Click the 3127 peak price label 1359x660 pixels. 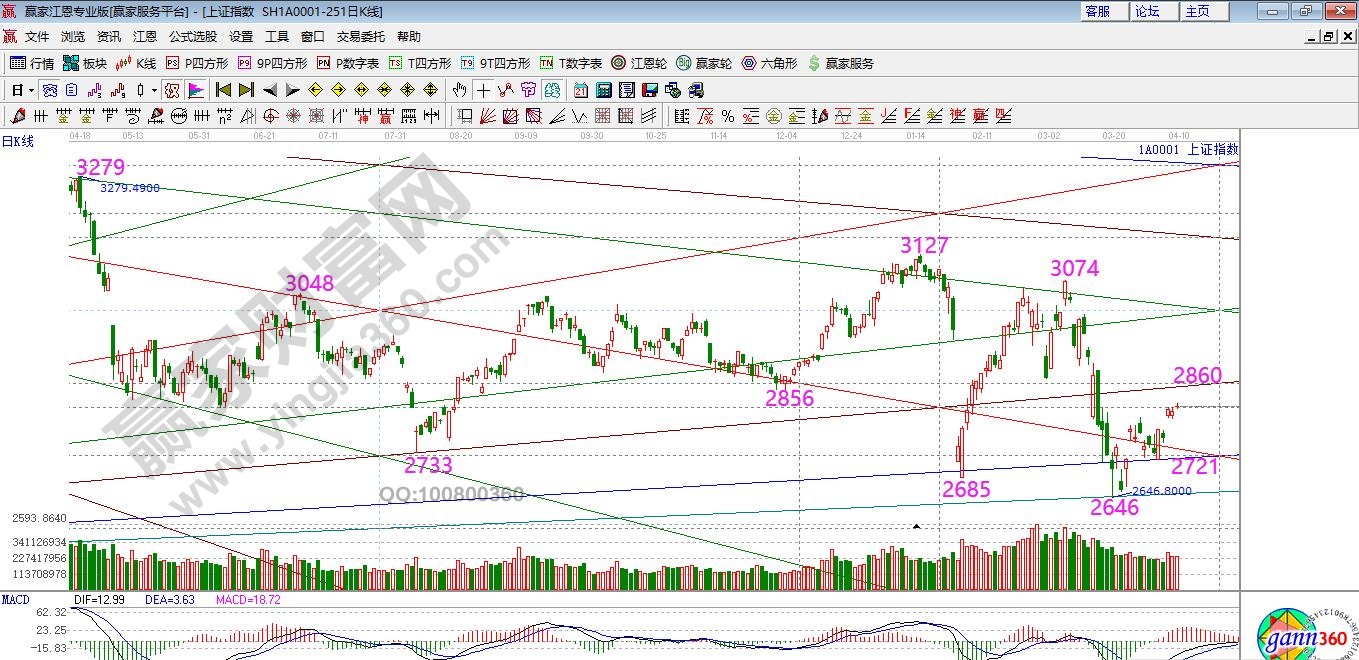923,245
